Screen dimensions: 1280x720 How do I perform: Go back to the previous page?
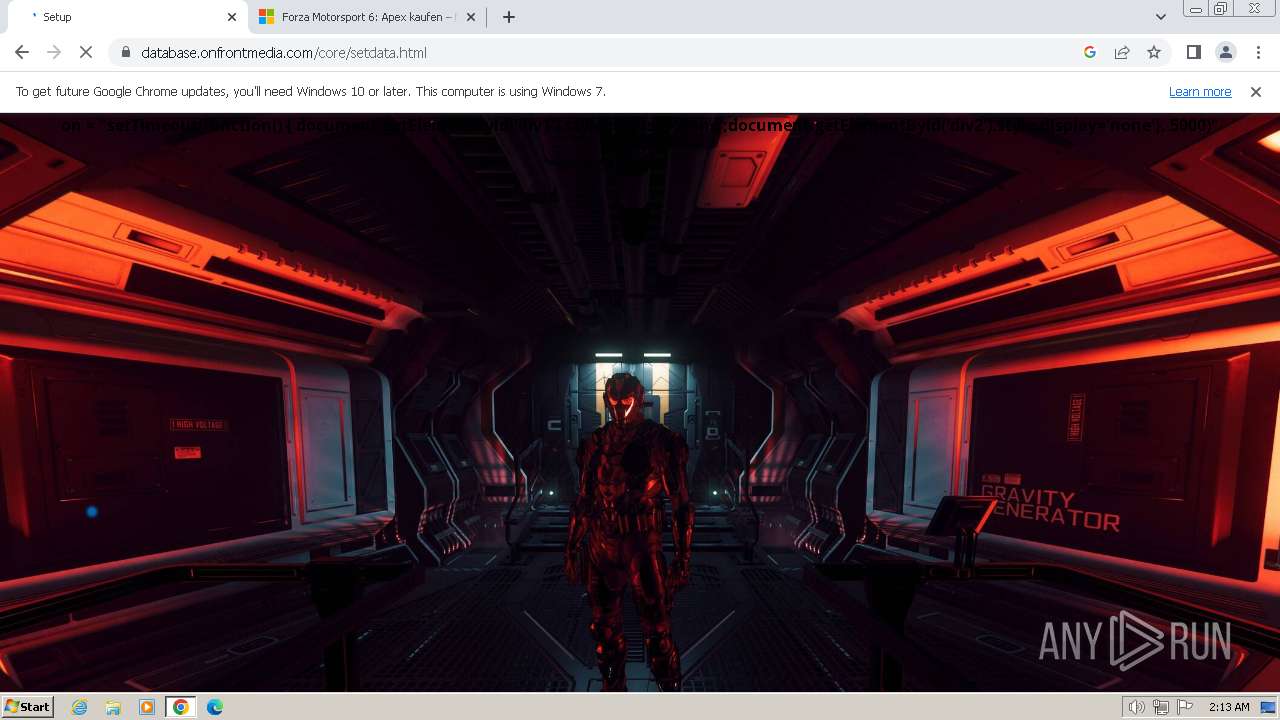[x=22, y=52]
